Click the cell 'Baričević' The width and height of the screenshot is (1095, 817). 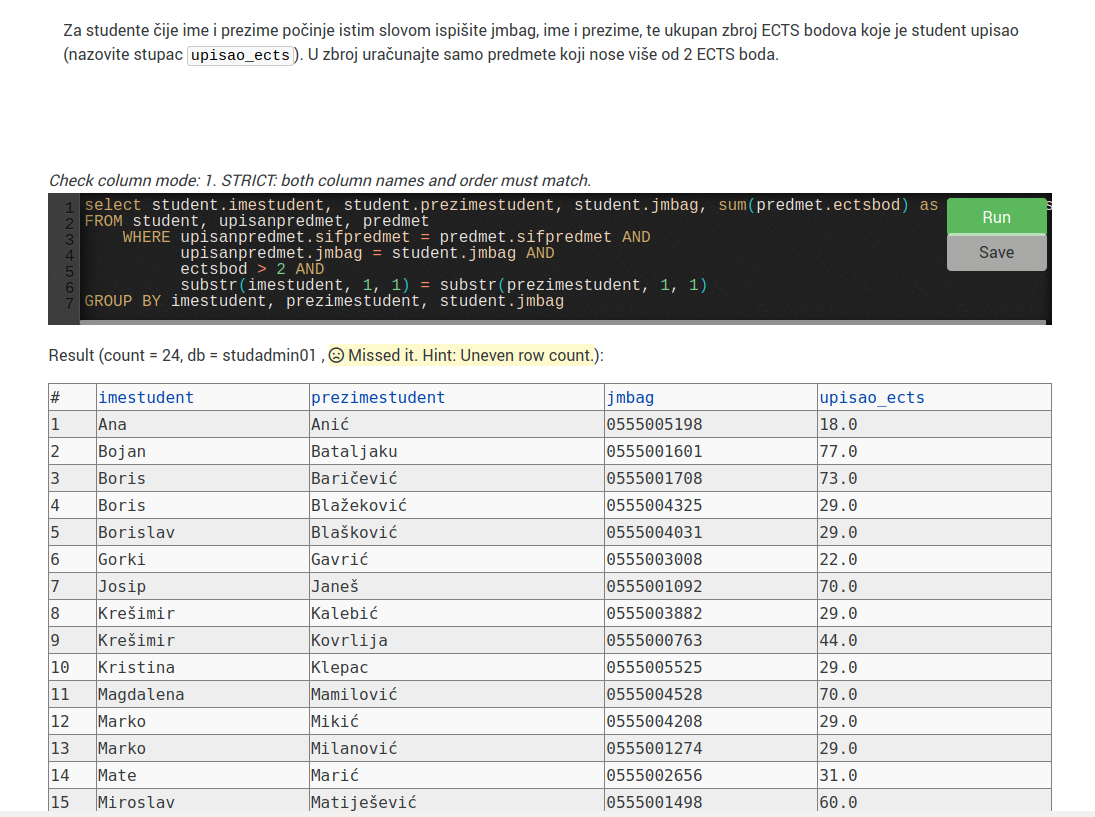457,478
